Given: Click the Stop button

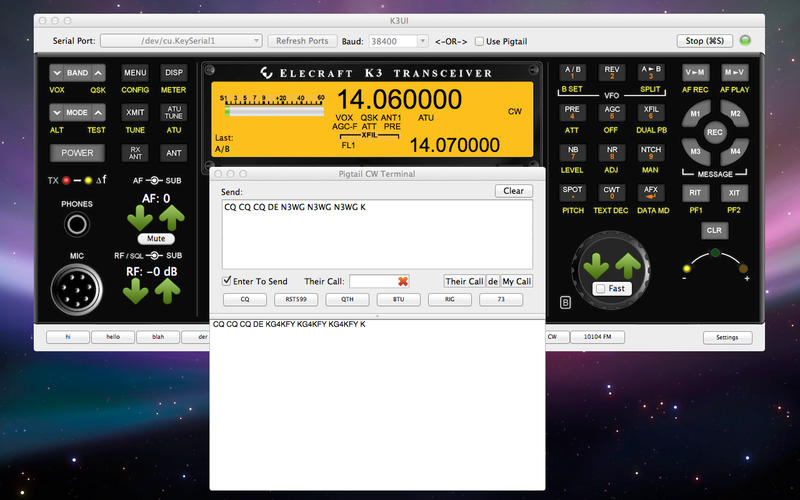Looking at the screenshot, I should click(705, 41).
